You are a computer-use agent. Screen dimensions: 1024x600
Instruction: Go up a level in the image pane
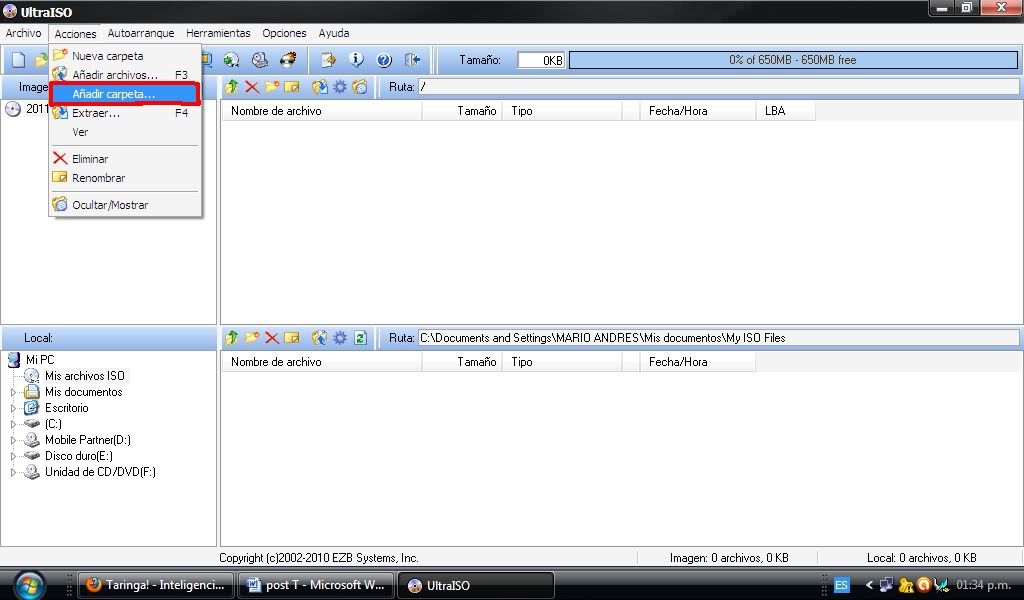click(231, 87)
